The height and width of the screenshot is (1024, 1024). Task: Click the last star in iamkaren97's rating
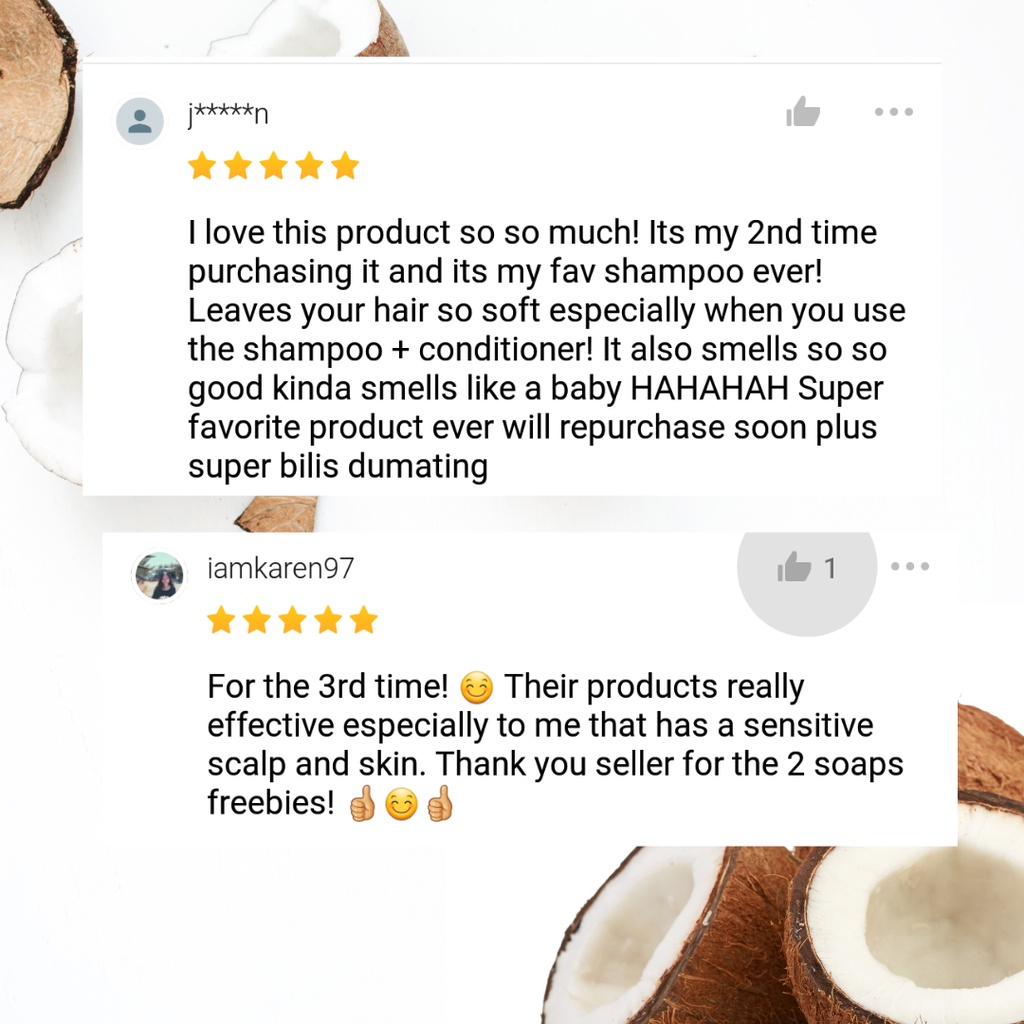(x=364, y=620)
